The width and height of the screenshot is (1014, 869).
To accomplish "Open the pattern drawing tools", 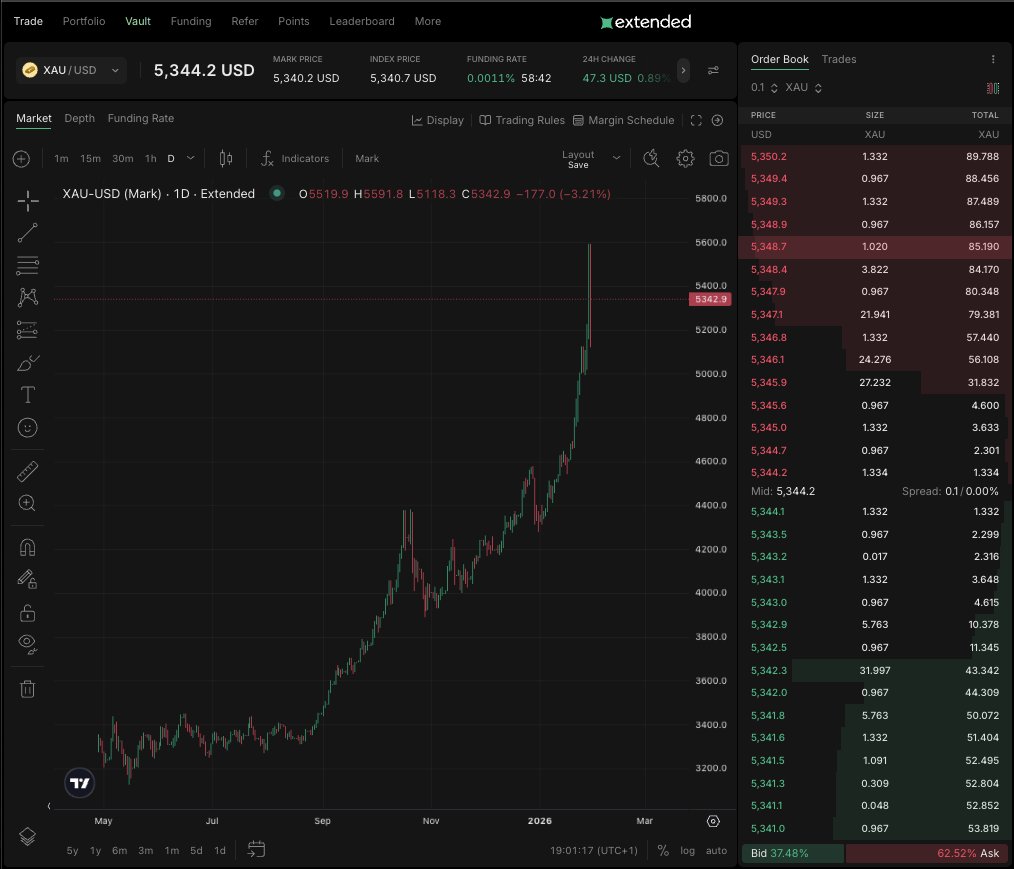I will tap(27, 297).
